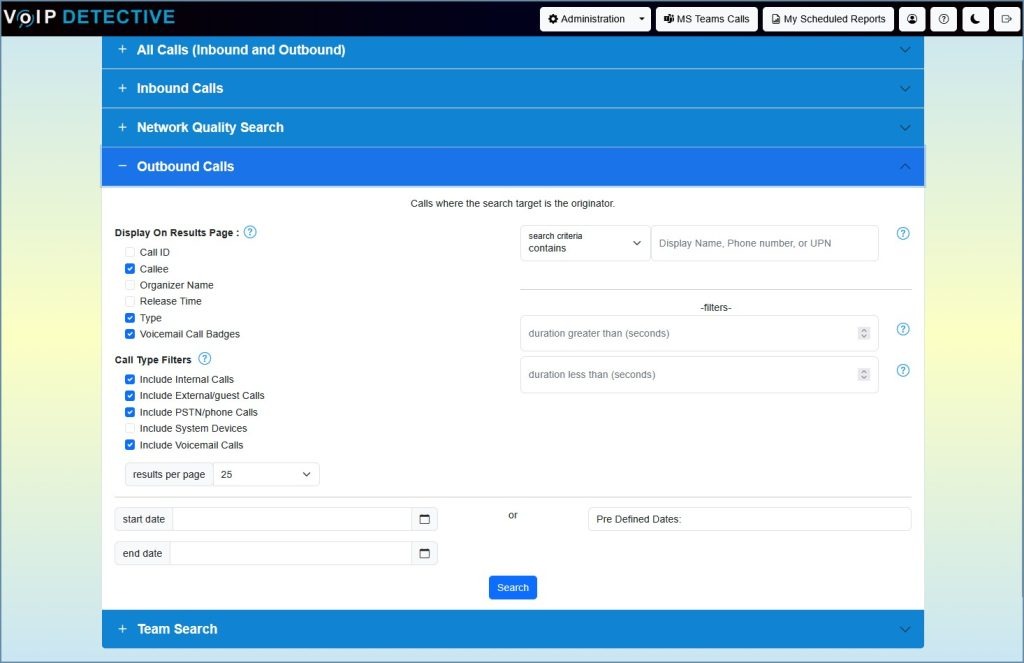Open the Administration menu
Screen dimensions: 1024x663
tap(594, 18)
